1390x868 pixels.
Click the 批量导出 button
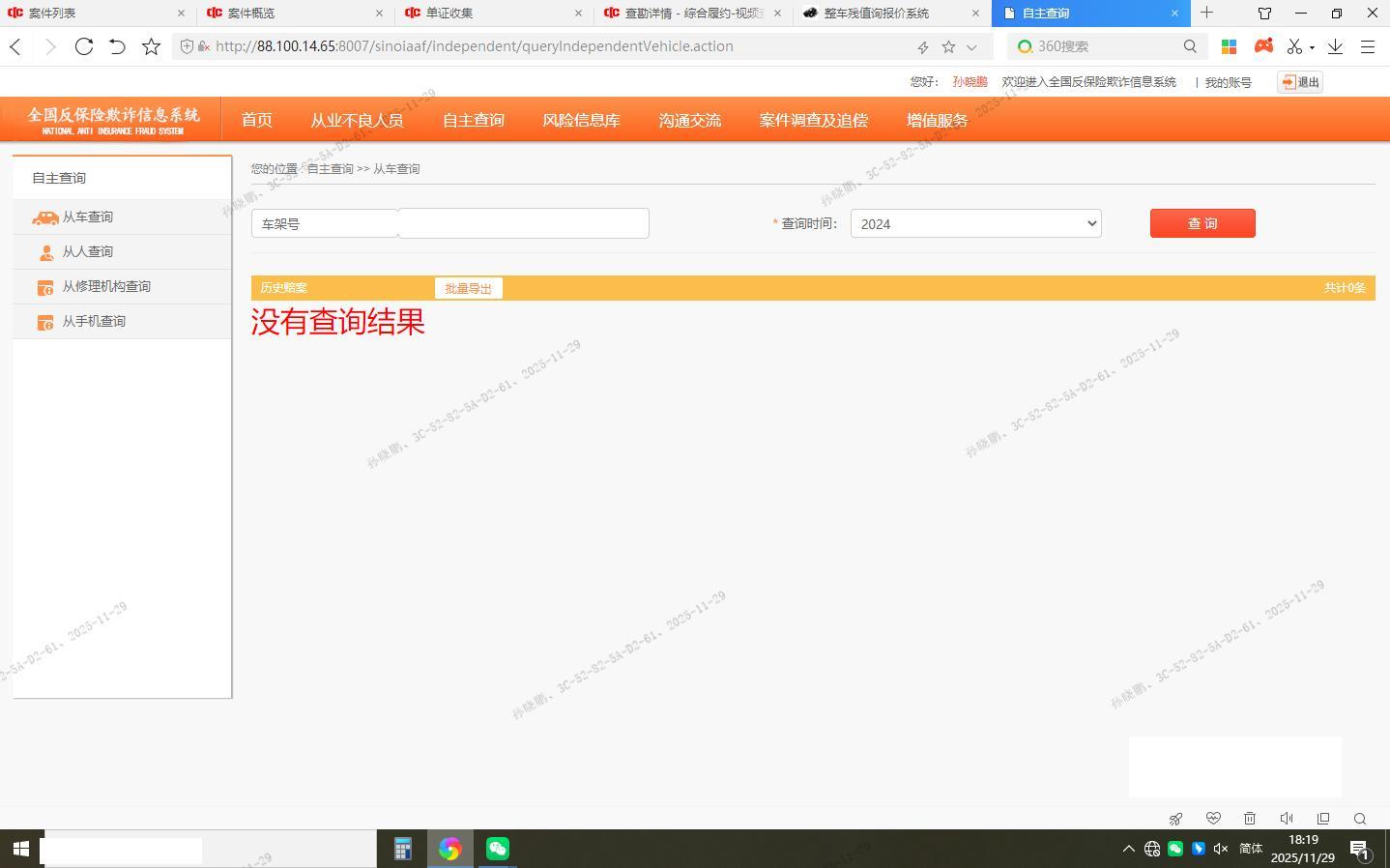click(469, 288)
